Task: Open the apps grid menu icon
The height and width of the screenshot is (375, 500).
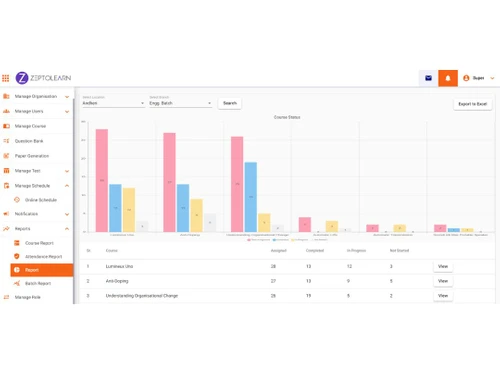Action: (x=6, y=78)
